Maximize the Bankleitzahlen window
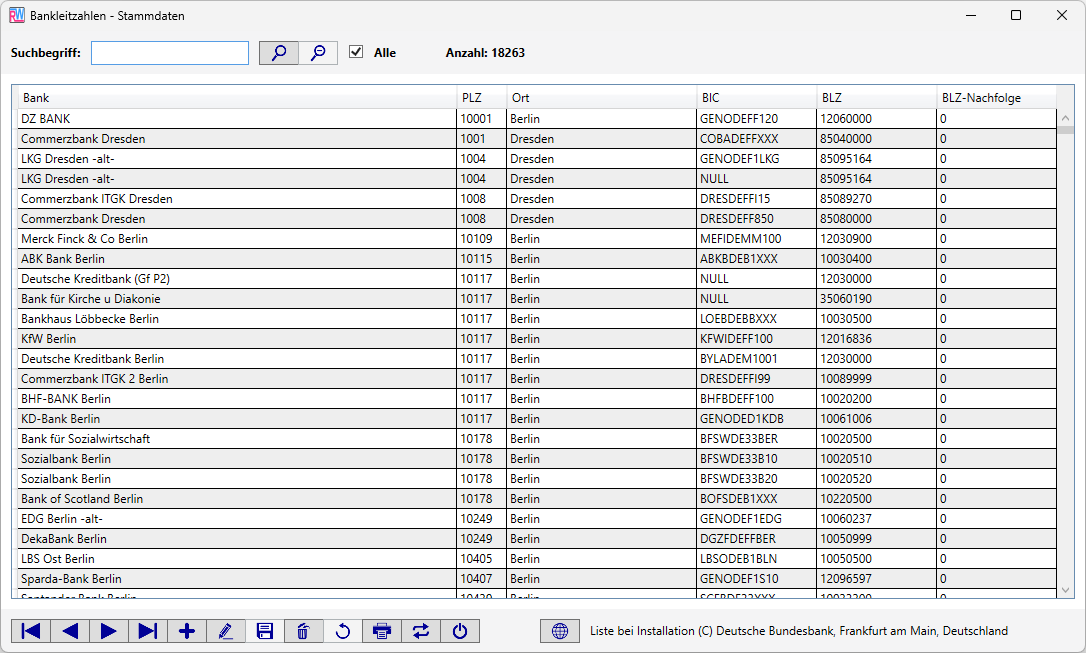Viewport: 1086px width, 653px height. [x=1016, y=15]
